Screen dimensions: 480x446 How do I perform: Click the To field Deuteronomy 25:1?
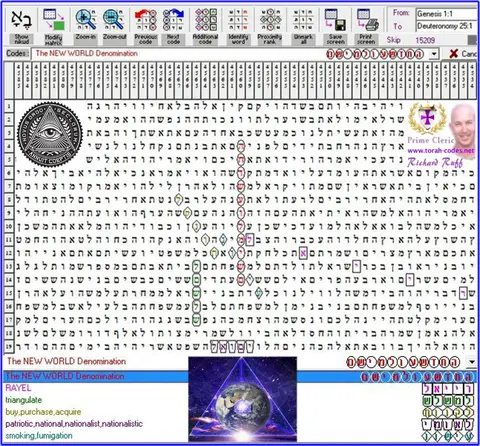[x=447, y=26]
